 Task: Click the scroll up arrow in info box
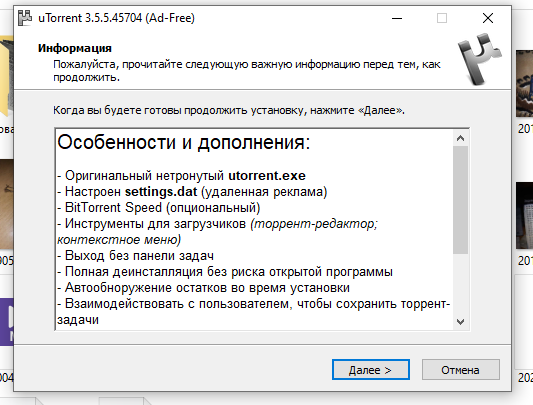[461, 138]
